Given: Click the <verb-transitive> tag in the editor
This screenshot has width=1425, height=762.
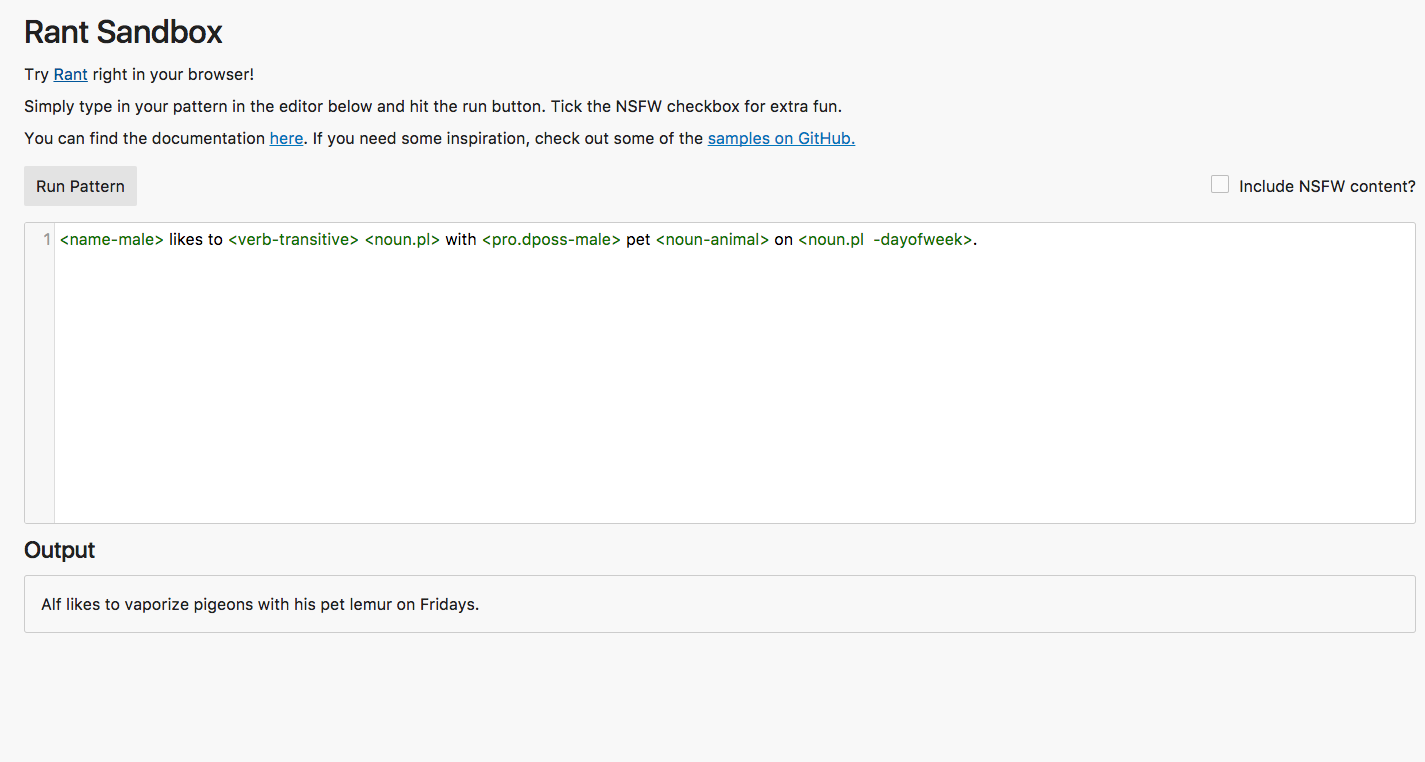Looking at the screenshot, I should point(293,240).
